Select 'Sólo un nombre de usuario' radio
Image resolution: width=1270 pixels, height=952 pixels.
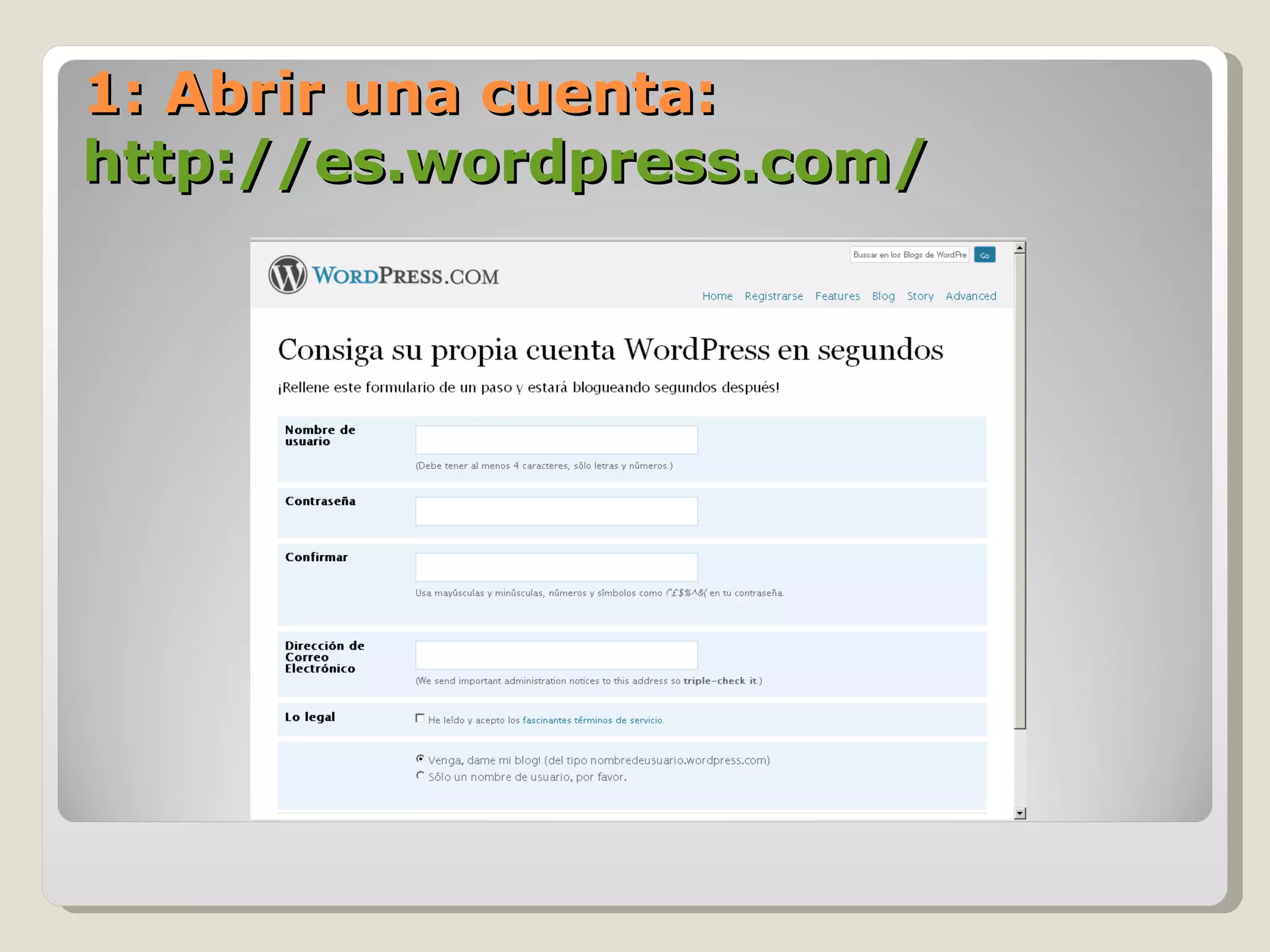coord(420,775)
